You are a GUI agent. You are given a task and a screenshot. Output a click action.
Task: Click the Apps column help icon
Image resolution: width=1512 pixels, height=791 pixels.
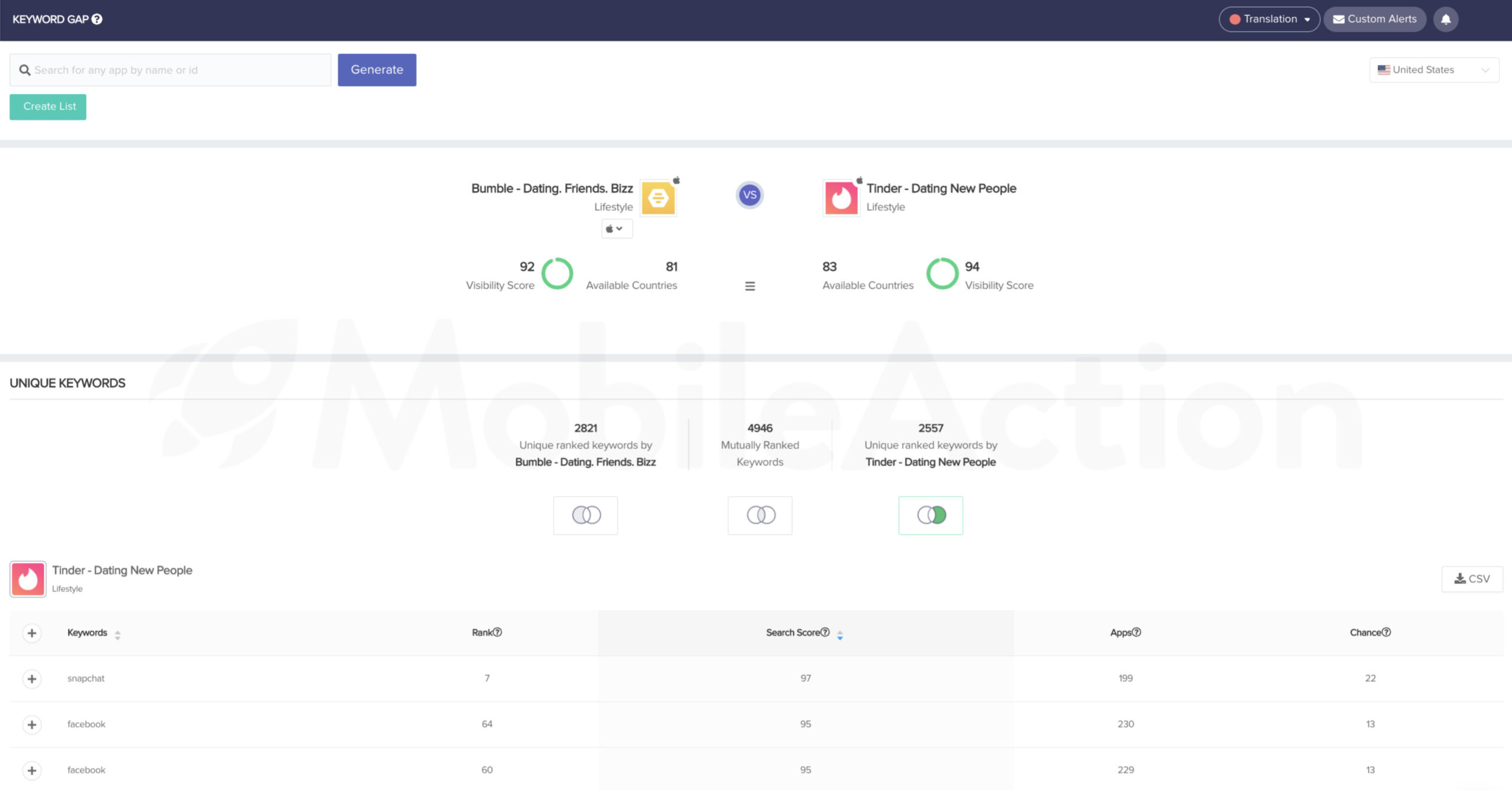click(x=1136, y=632)
